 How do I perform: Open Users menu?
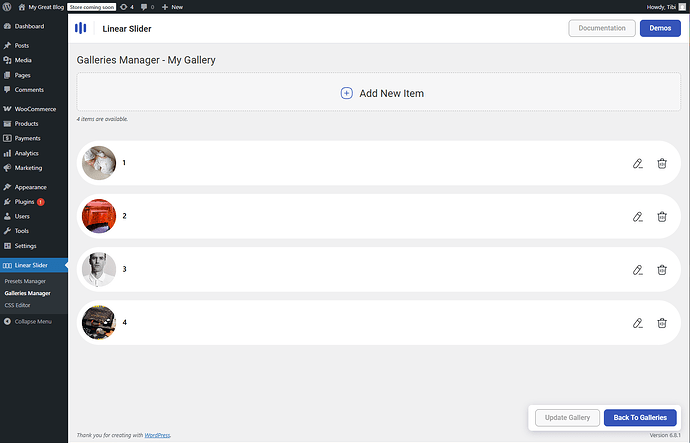[x=34, y=216]
